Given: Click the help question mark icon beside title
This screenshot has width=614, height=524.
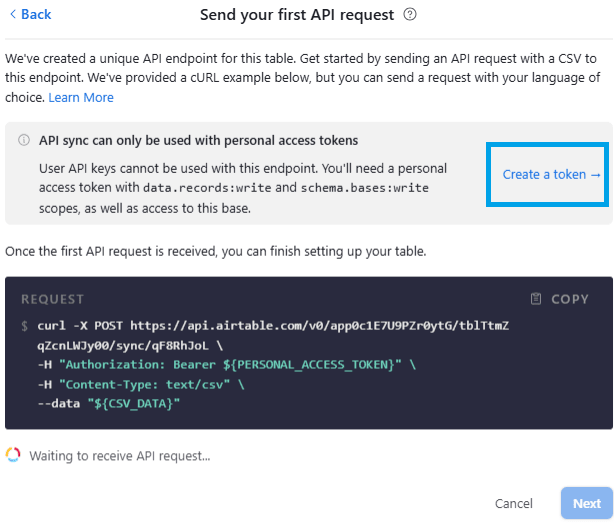Looking at the screenshot, I should [410, 15].
